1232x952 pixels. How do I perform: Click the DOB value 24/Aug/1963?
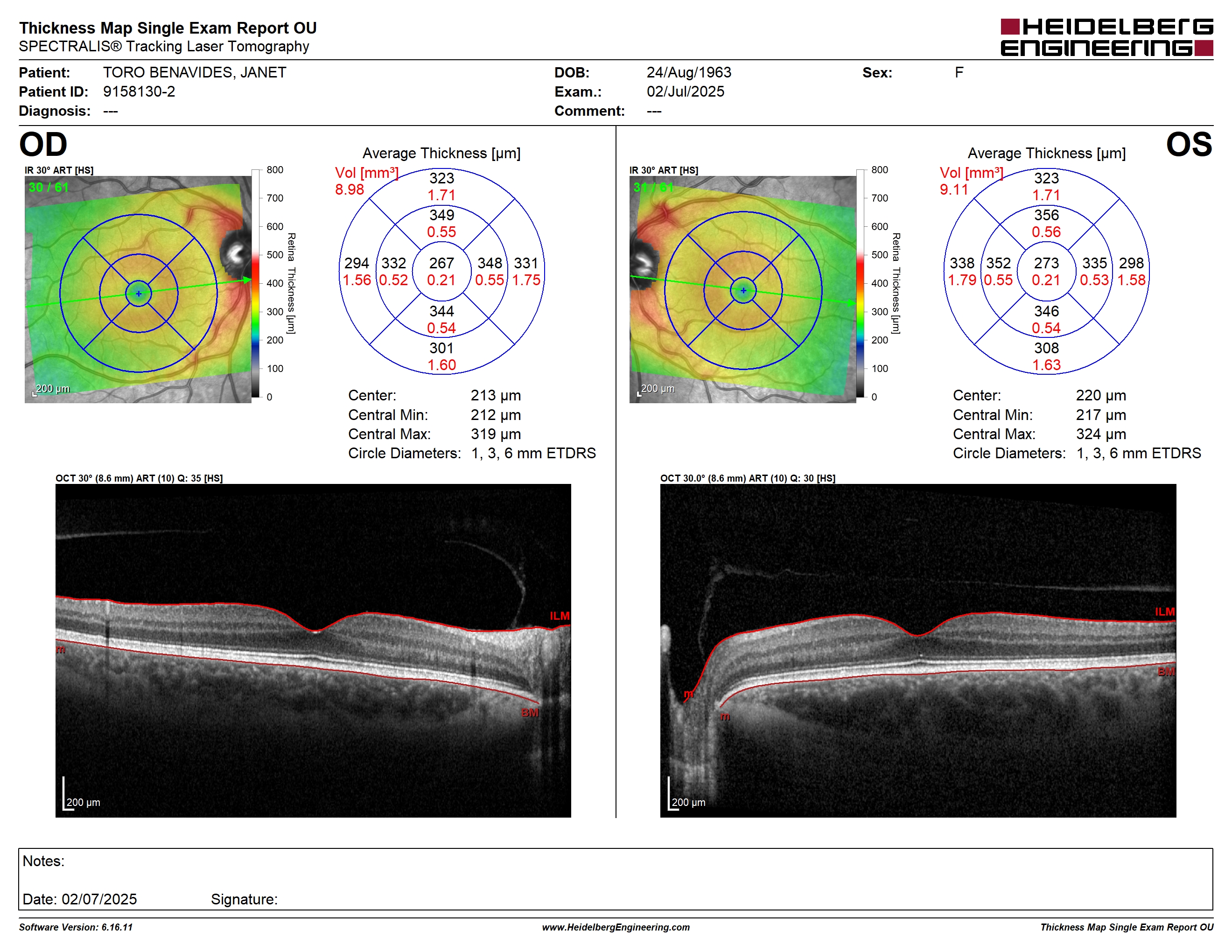point(688,73)
